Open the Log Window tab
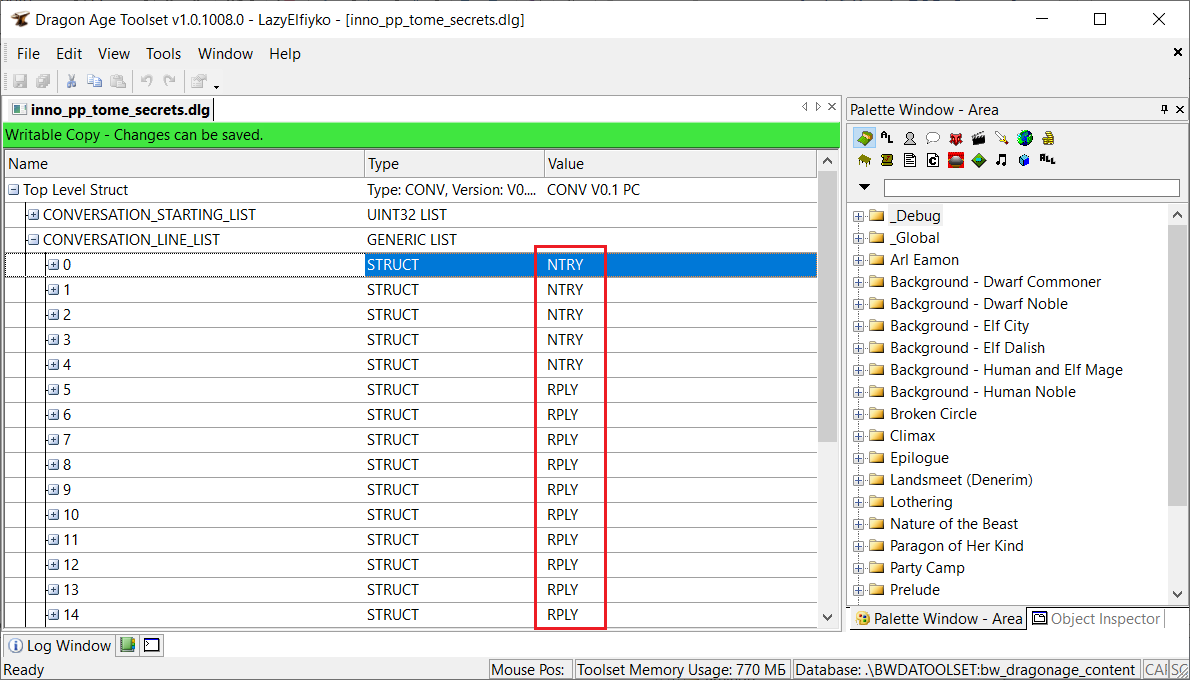The width and height of the screenshot is (1190, 680). (x=61, y=646)
